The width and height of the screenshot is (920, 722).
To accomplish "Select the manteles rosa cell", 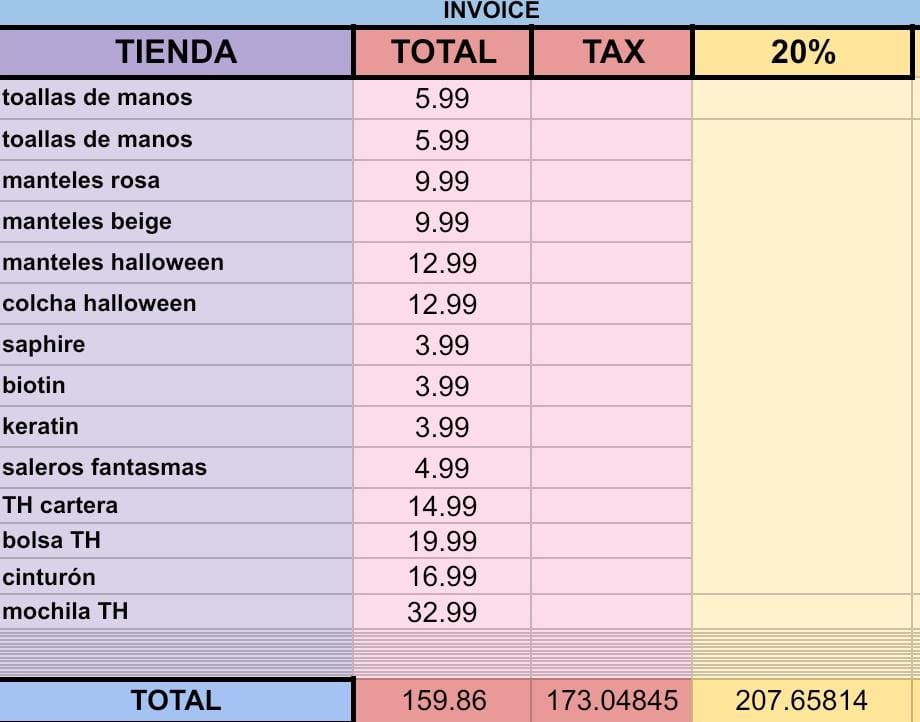I will coord(176,181).
